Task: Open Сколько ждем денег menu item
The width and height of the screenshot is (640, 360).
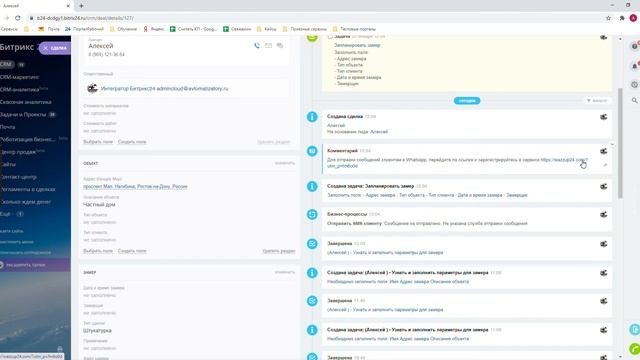Action: tap(25, 202)
